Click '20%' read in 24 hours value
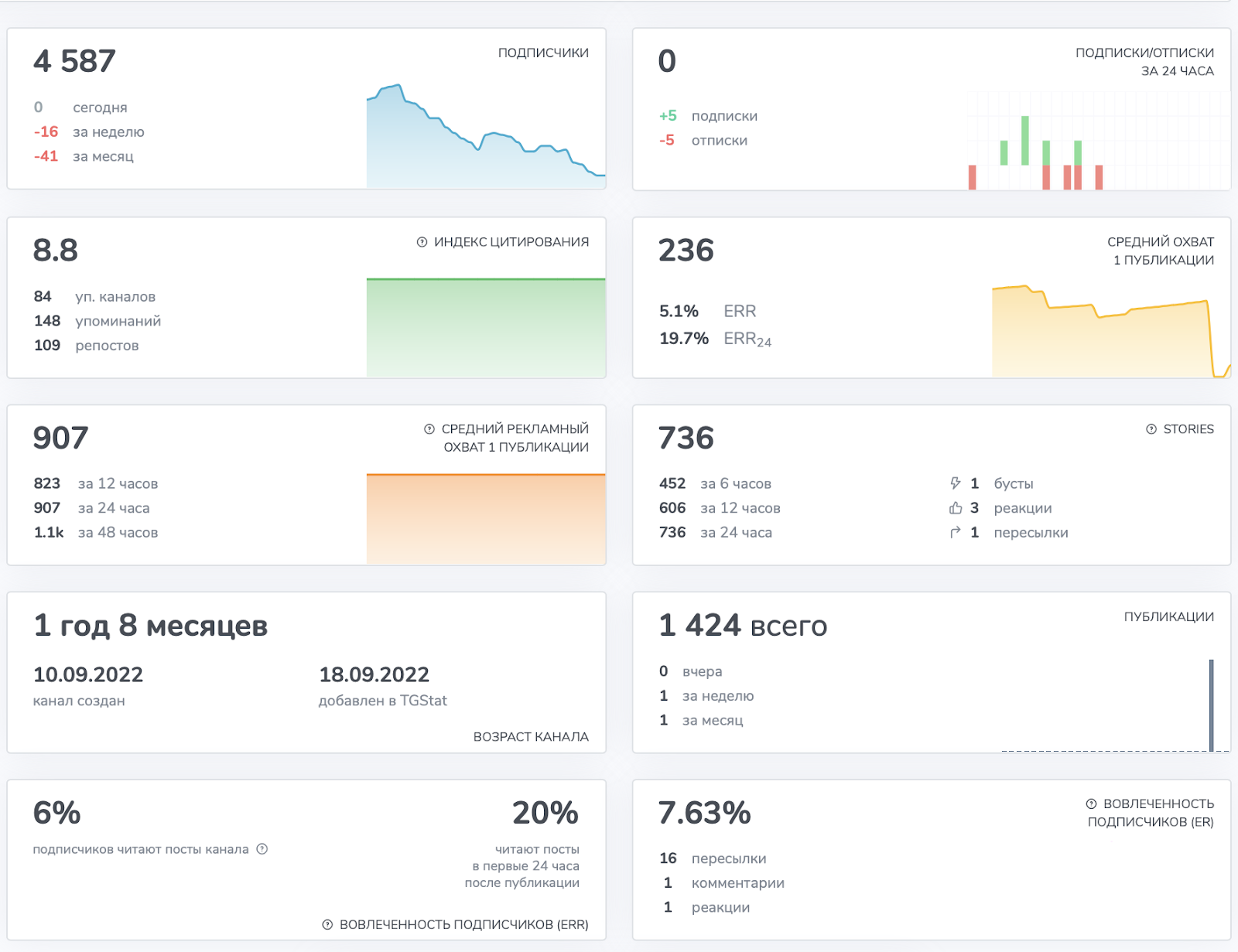 545,813
